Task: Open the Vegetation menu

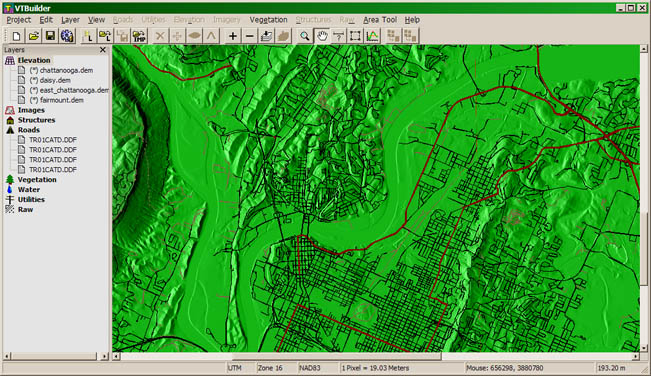Action: pyautogui.click(x=268, y=20)
